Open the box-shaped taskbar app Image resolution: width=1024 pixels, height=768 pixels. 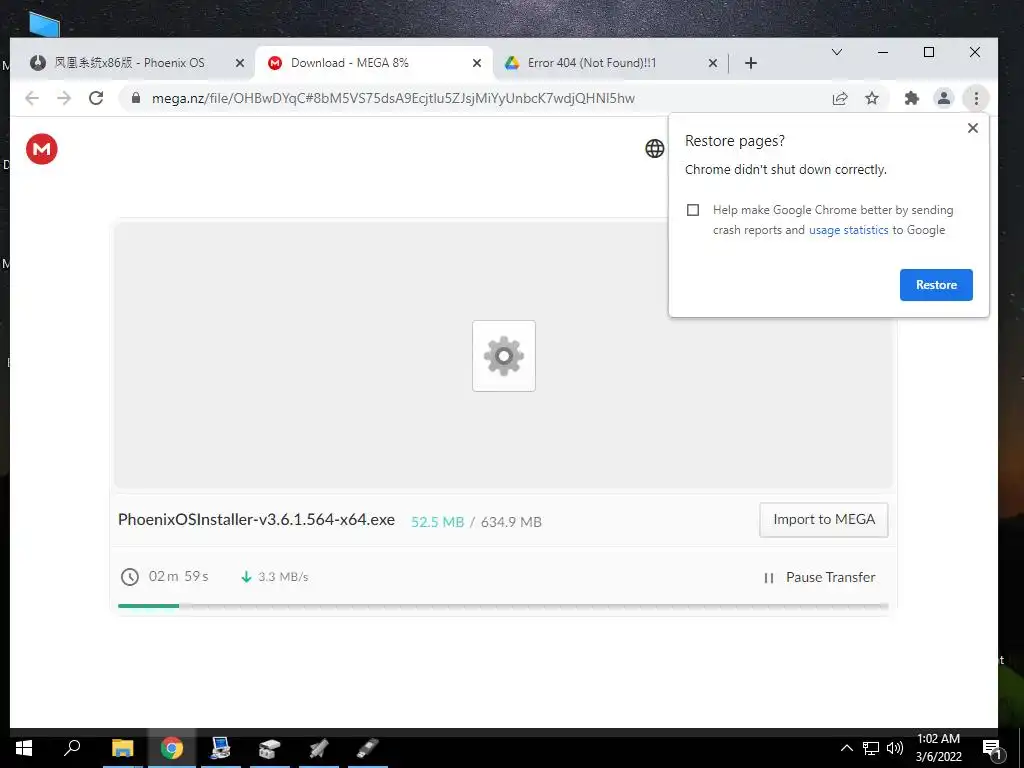tap(269, 748)
